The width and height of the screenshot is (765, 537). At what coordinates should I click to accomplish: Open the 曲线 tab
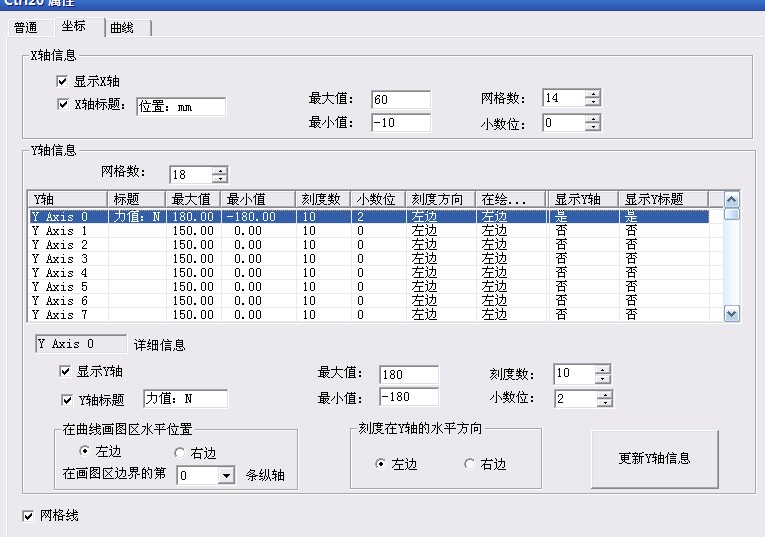pyautogui.click(x=122, y=28)
